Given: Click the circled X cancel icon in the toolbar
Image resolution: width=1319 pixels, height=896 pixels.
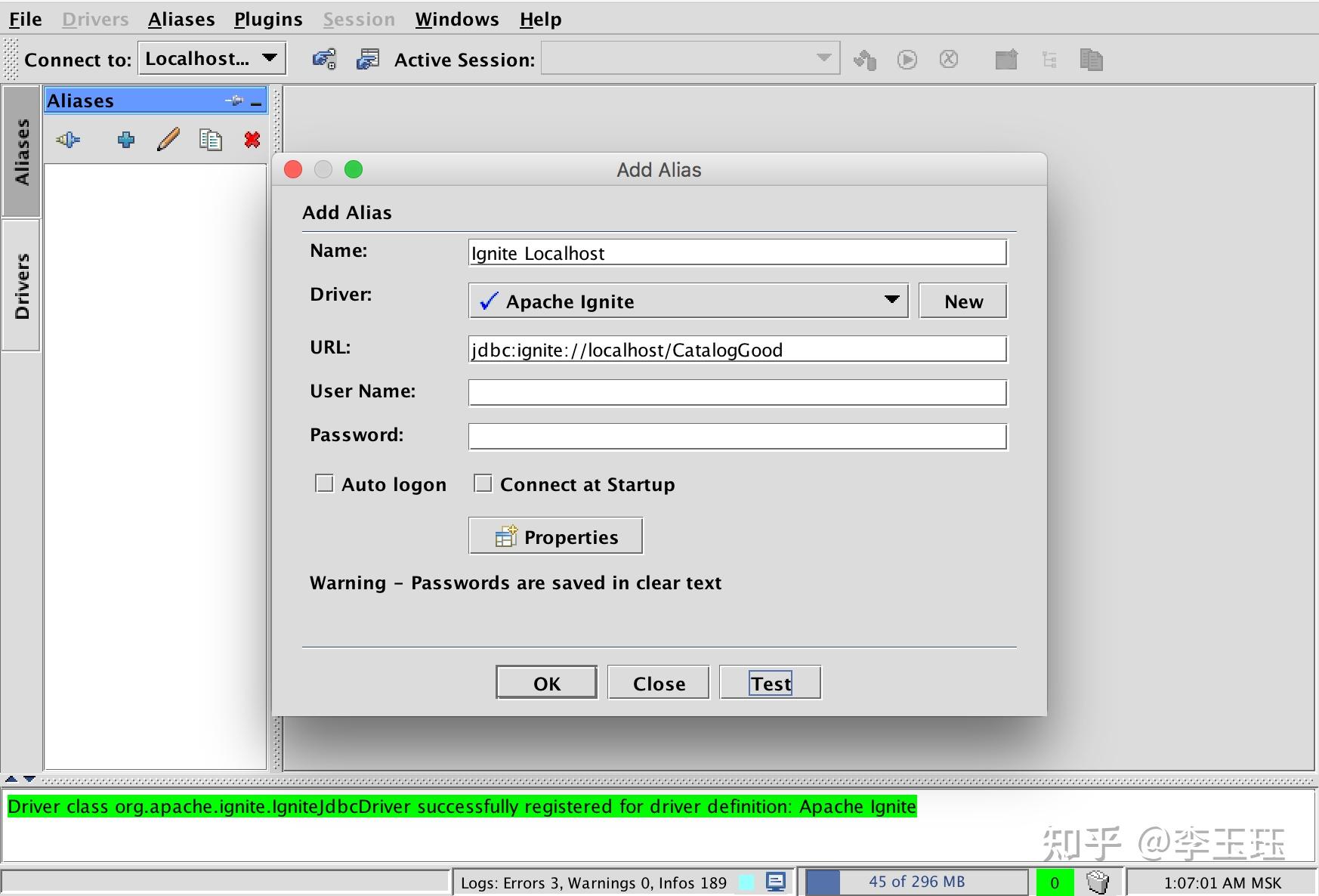Looking at the screenshot, I should point(949,59).
